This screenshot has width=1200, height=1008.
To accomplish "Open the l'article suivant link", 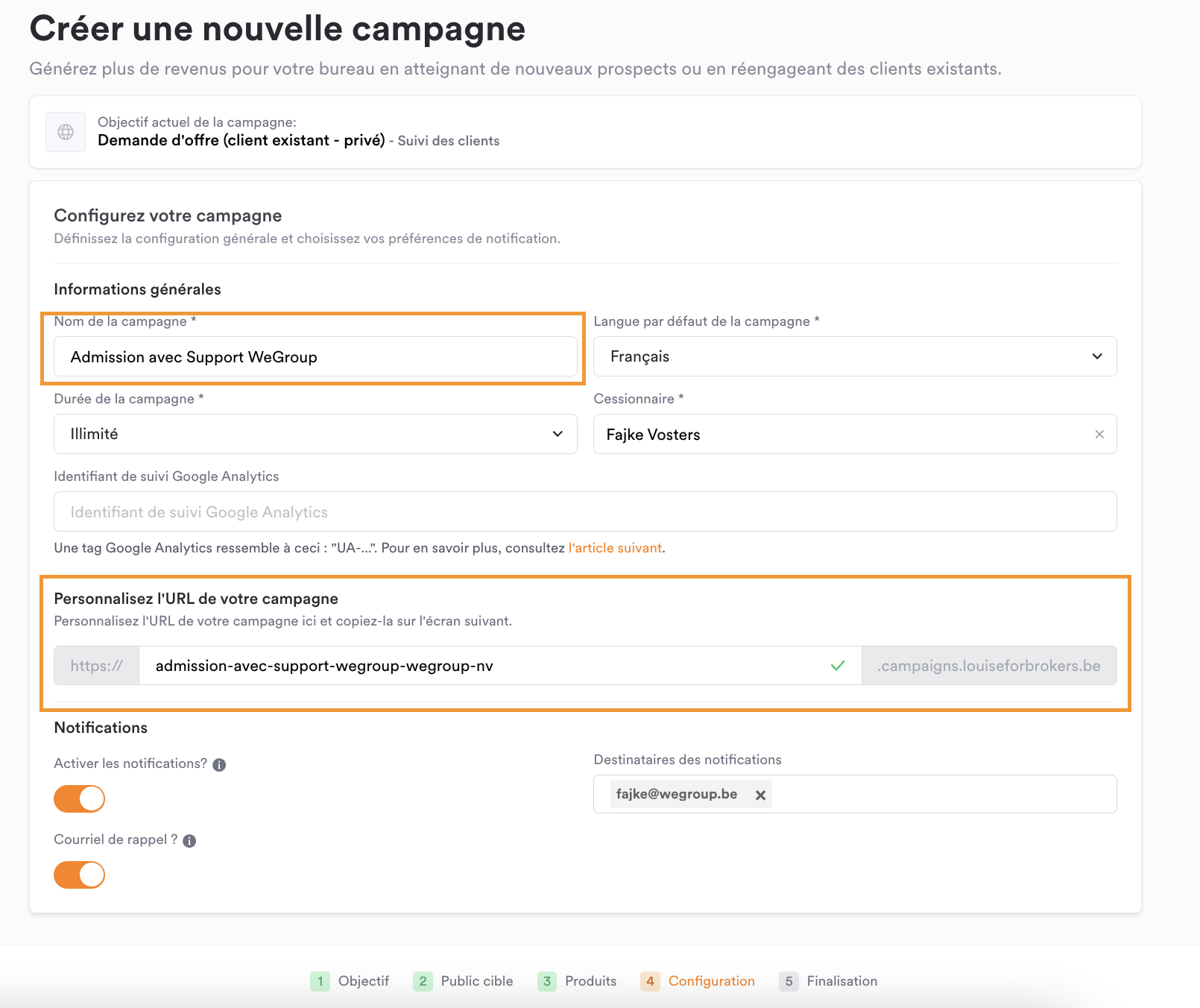I will (615, 548).
